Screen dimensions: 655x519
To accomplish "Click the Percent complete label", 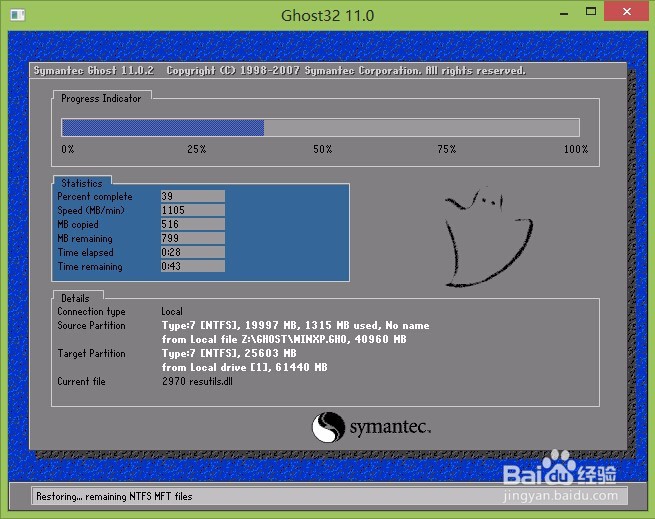I will (95, 196).
